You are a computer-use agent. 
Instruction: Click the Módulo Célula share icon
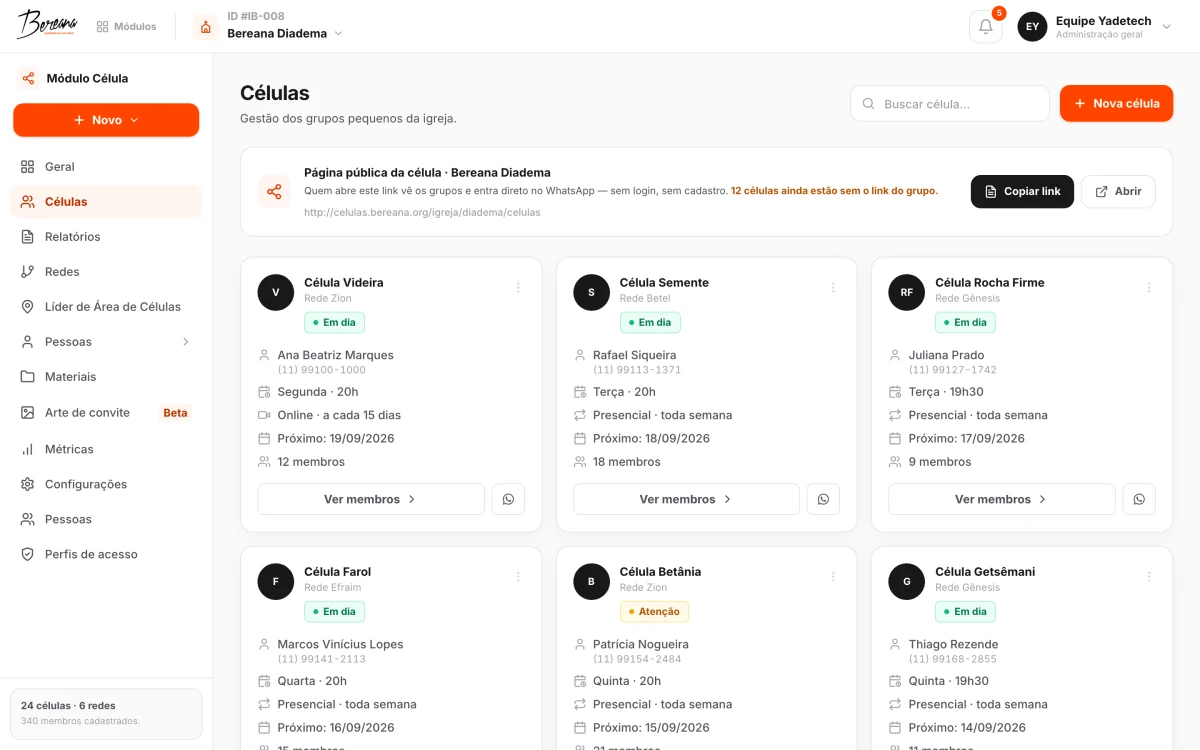point(28,78)
